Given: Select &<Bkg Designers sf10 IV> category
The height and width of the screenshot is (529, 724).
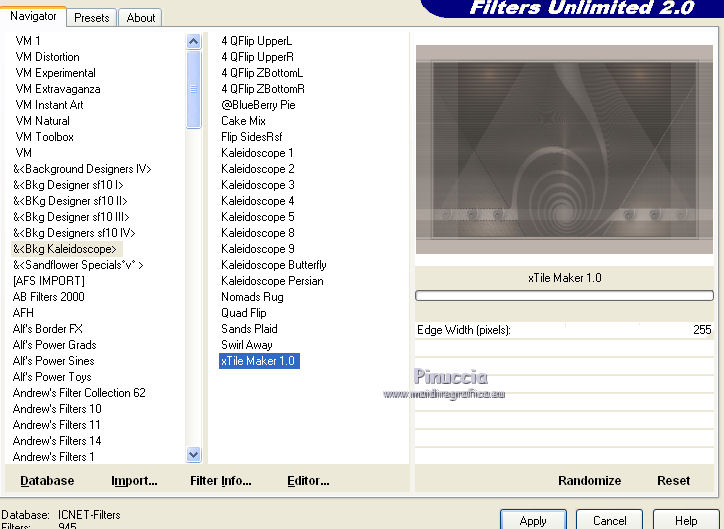Looking at the screenshot, I should 74,233.
